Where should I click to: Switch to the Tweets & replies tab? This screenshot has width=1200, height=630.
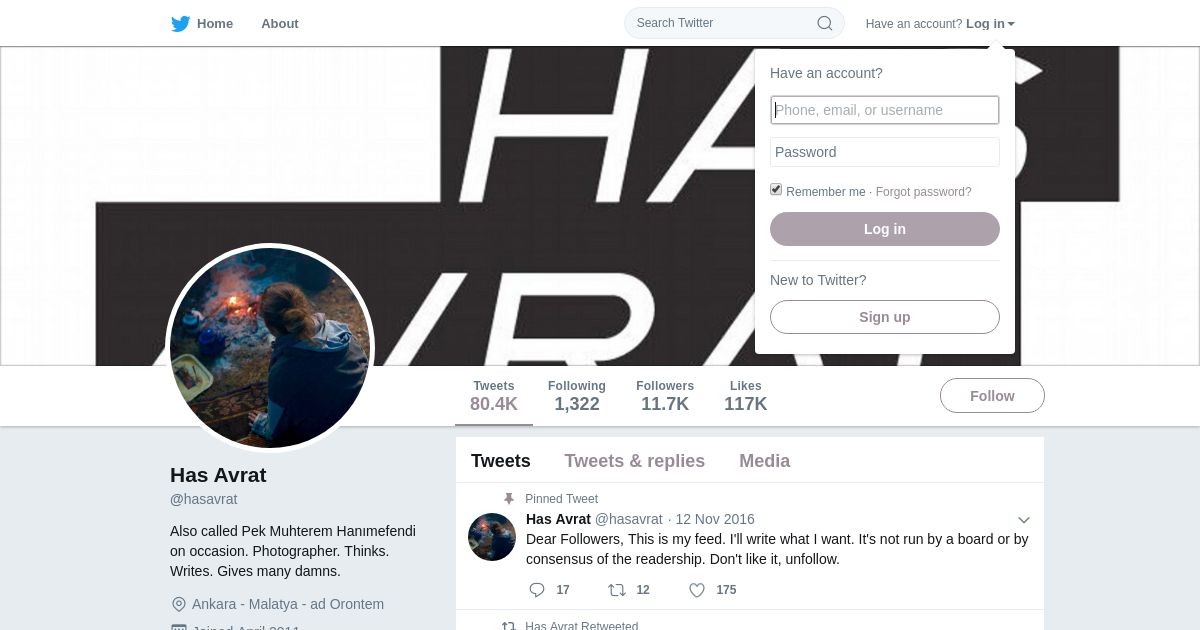coord(635,461)
